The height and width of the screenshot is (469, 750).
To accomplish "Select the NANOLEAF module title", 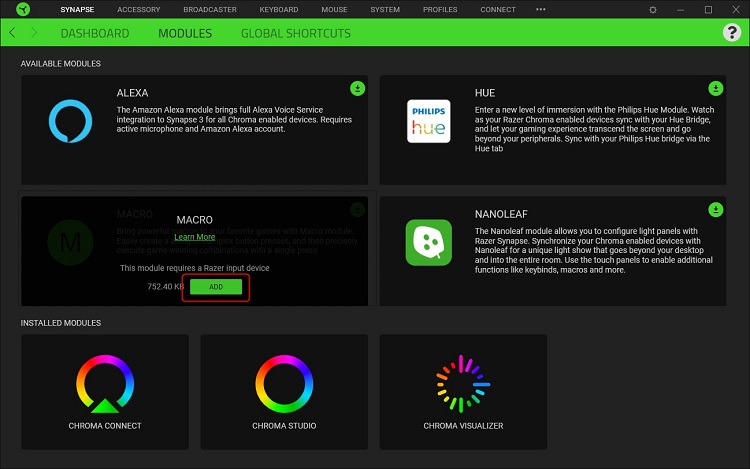I will click(x=501, y=214).
